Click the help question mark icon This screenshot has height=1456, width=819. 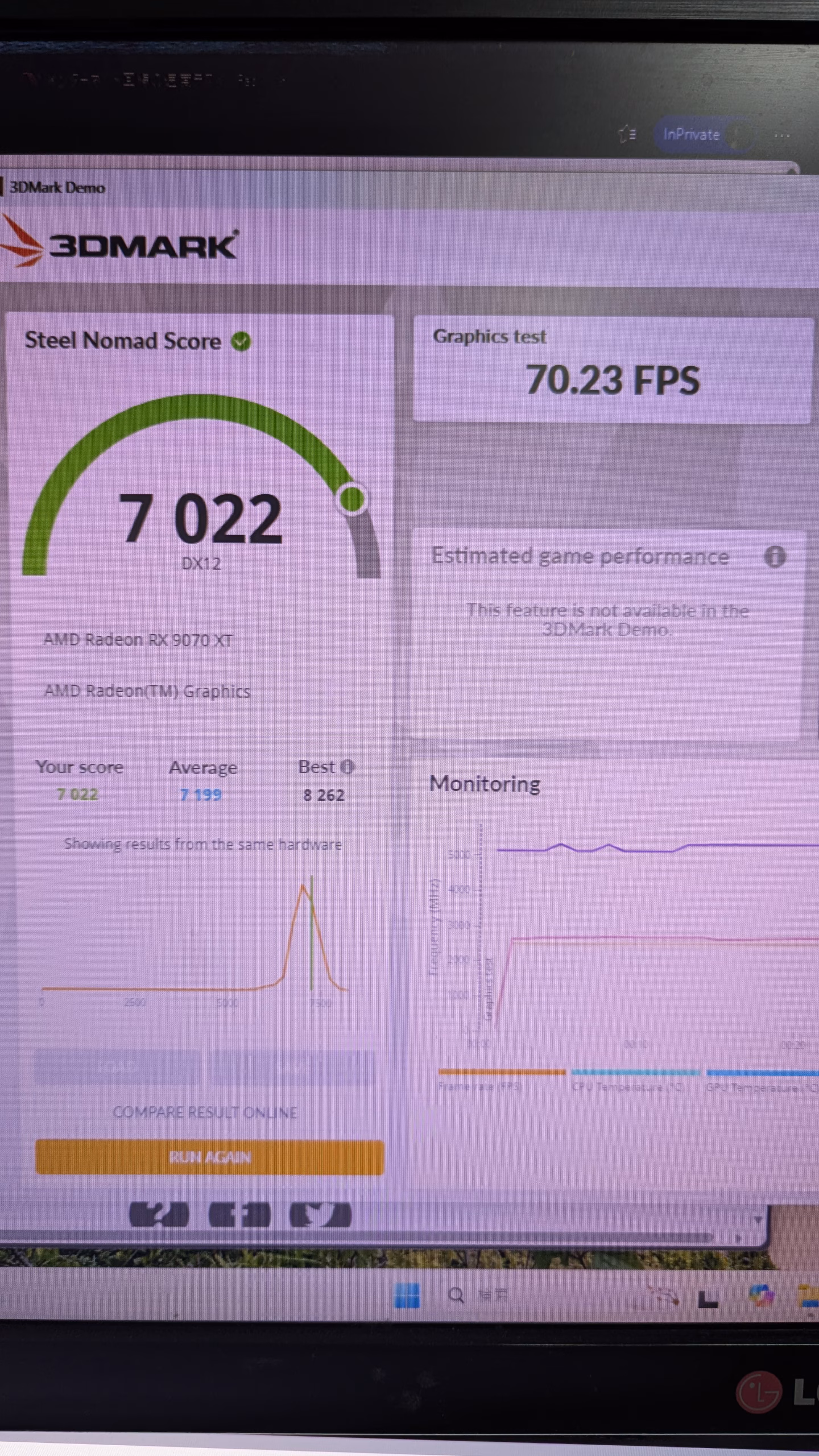click(159, 1215)
